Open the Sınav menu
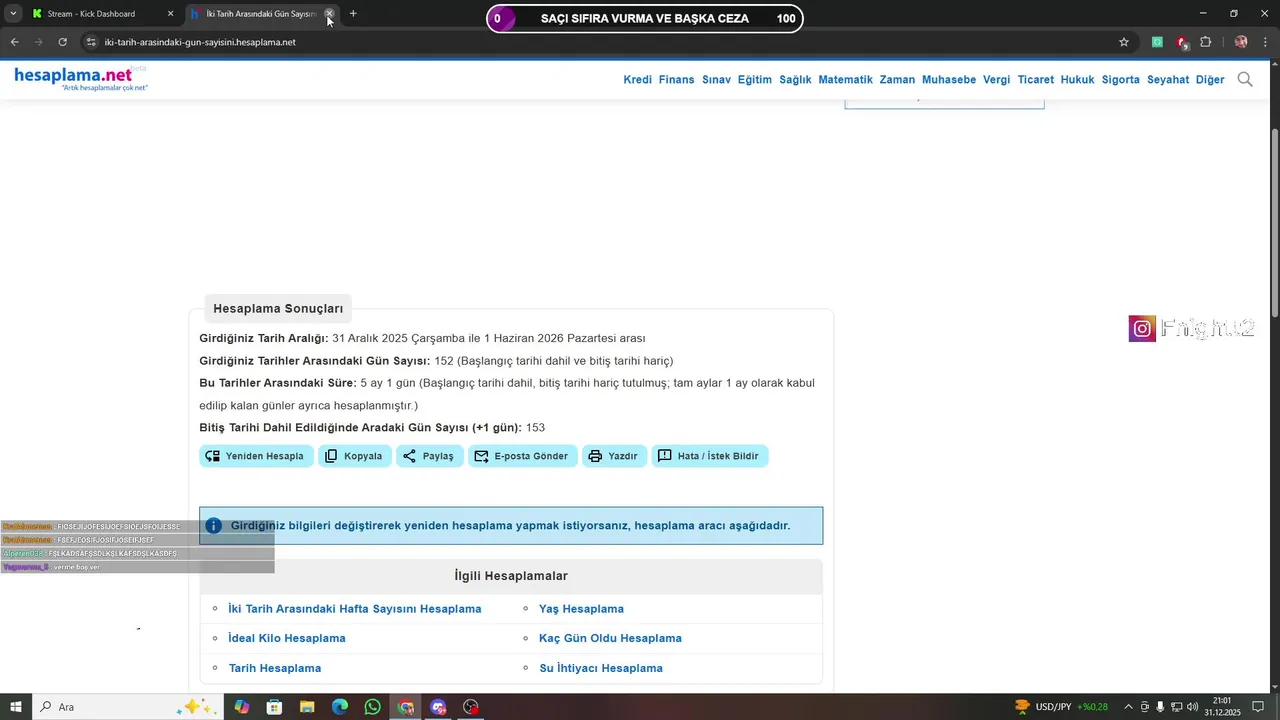The image size is (1280, 720). pos(716,80)
